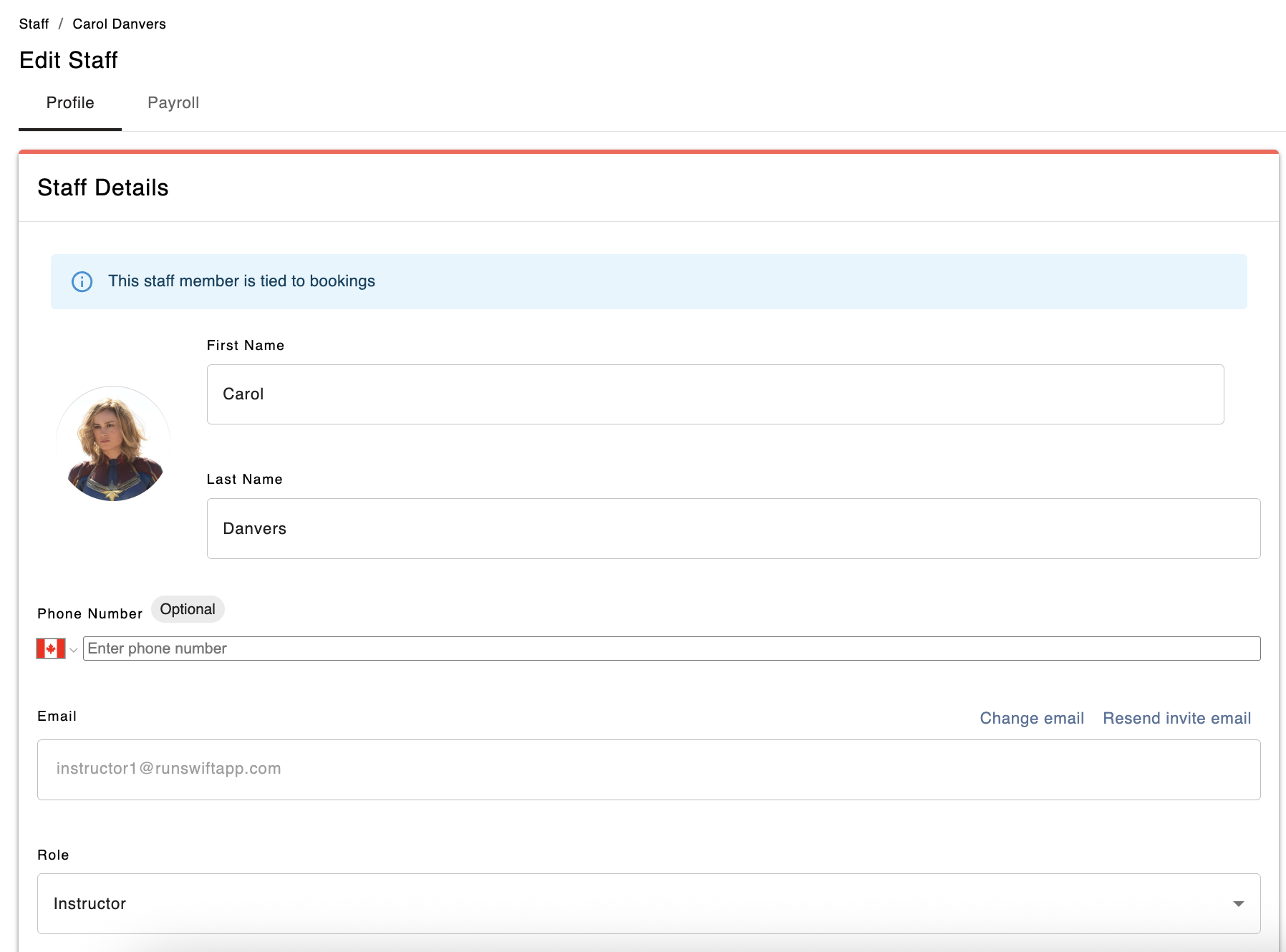Click the Staff Details heading
The width and height of the screenshot is (1286, 952).
(103, 188)
